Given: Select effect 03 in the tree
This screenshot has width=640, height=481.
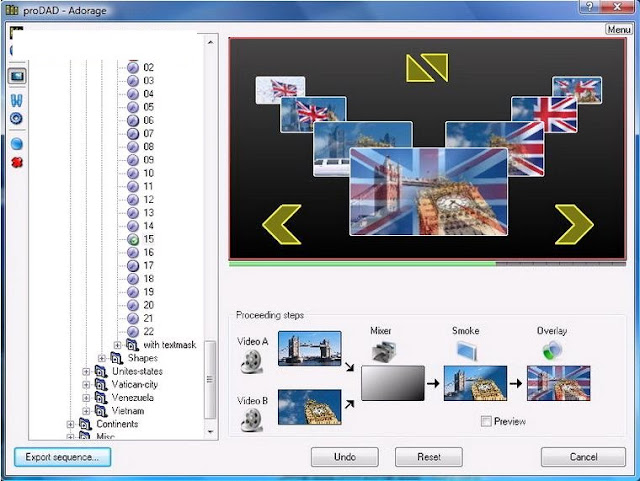Looking at the screenshot, I should point(141,80).
